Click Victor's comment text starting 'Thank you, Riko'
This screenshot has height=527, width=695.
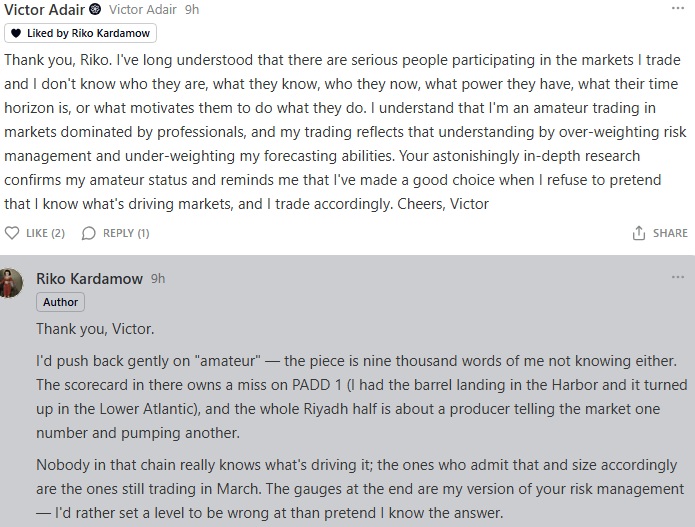point(345,132)
